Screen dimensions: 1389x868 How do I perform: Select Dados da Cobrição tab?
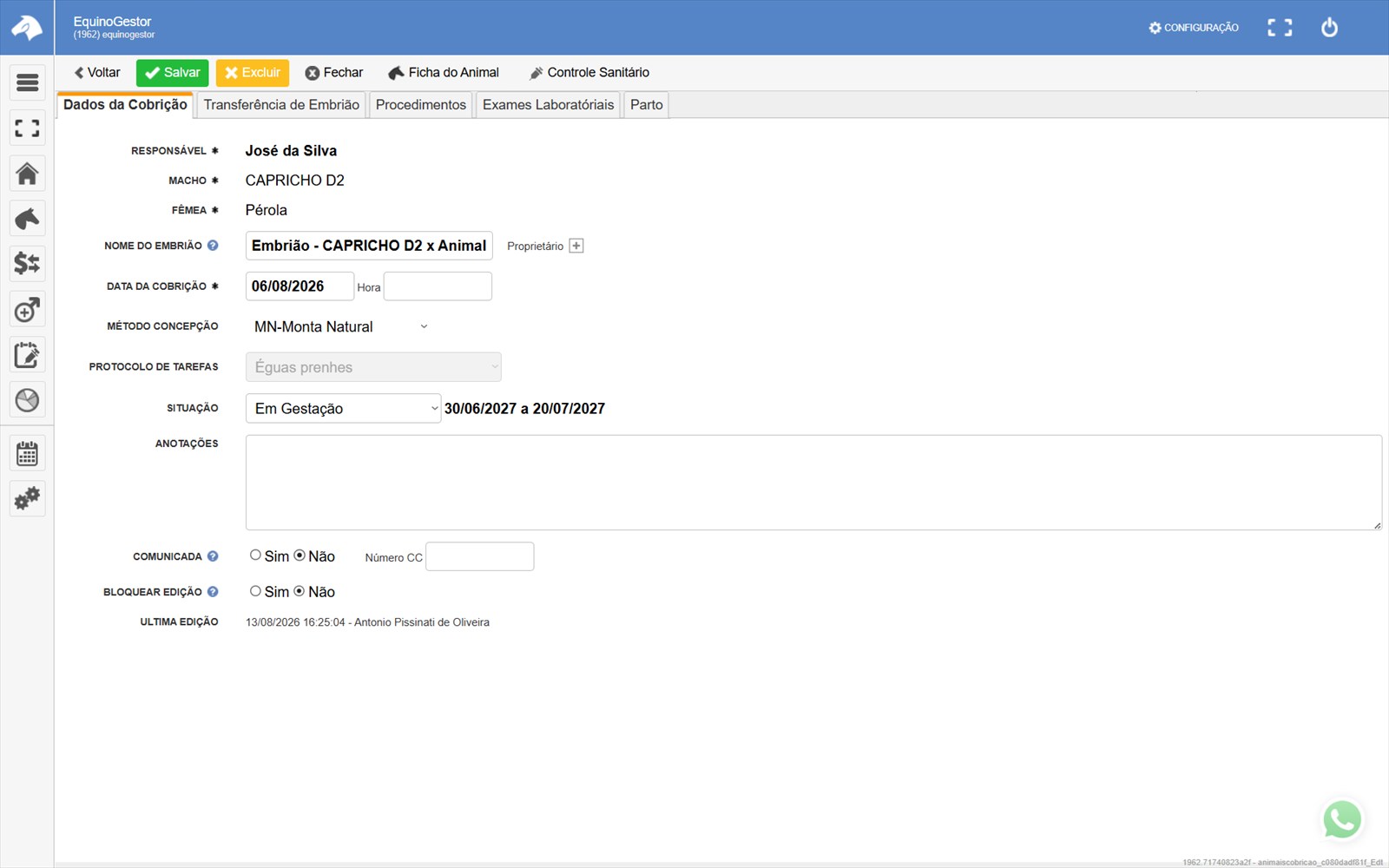coord(125,105)
